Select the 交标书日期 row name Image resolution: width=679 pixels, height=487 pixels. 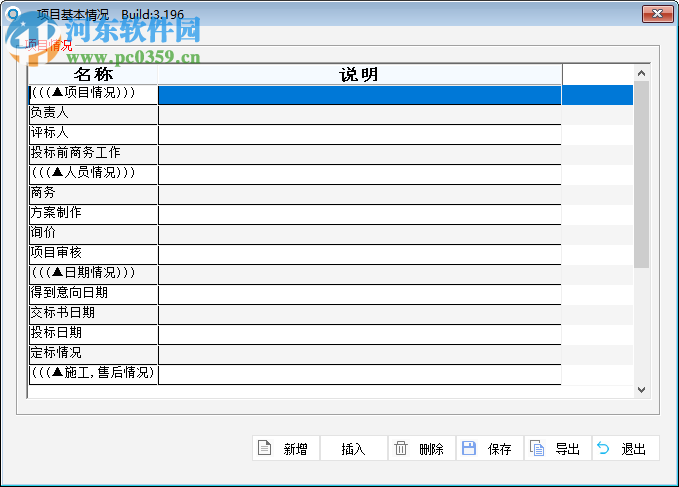(x=93, y=314)
